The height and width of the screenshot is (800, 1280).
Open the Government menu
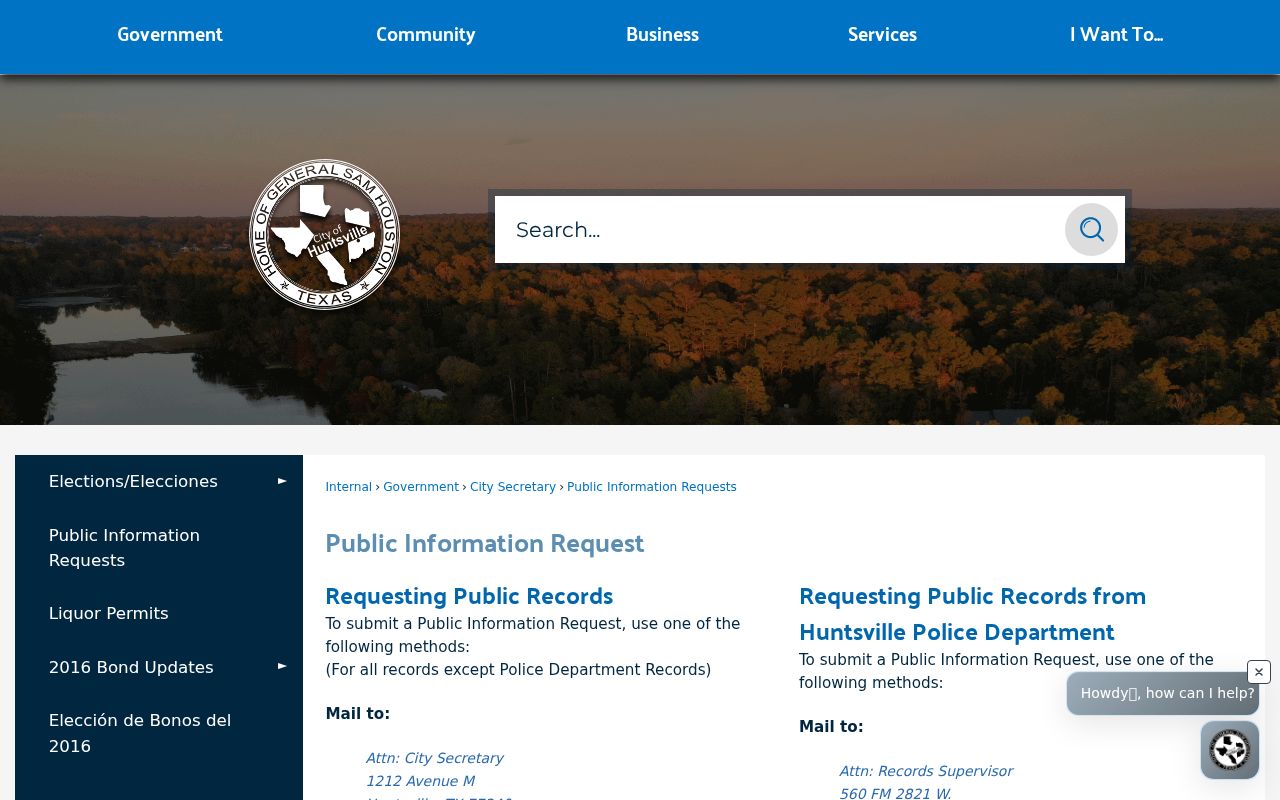coord(170,35)
